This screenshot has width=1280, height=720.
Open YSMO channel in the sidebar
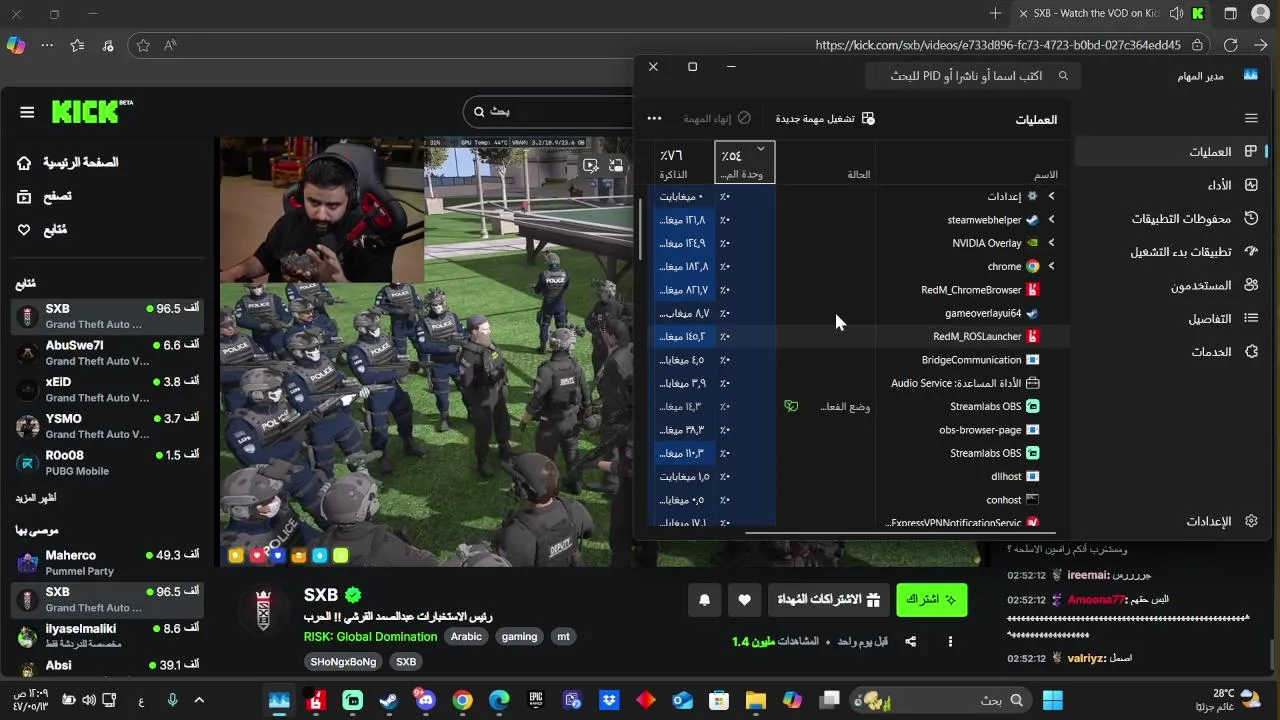(x=108, y=426)
